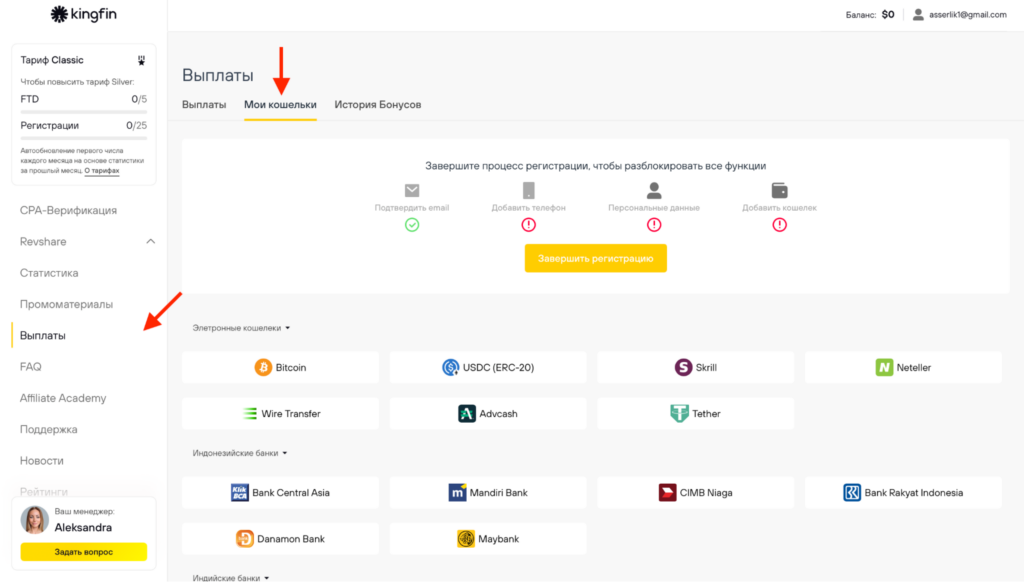1024x582 pixels.
Task: Open FAQ in sidebar
Action: [31, 367]
